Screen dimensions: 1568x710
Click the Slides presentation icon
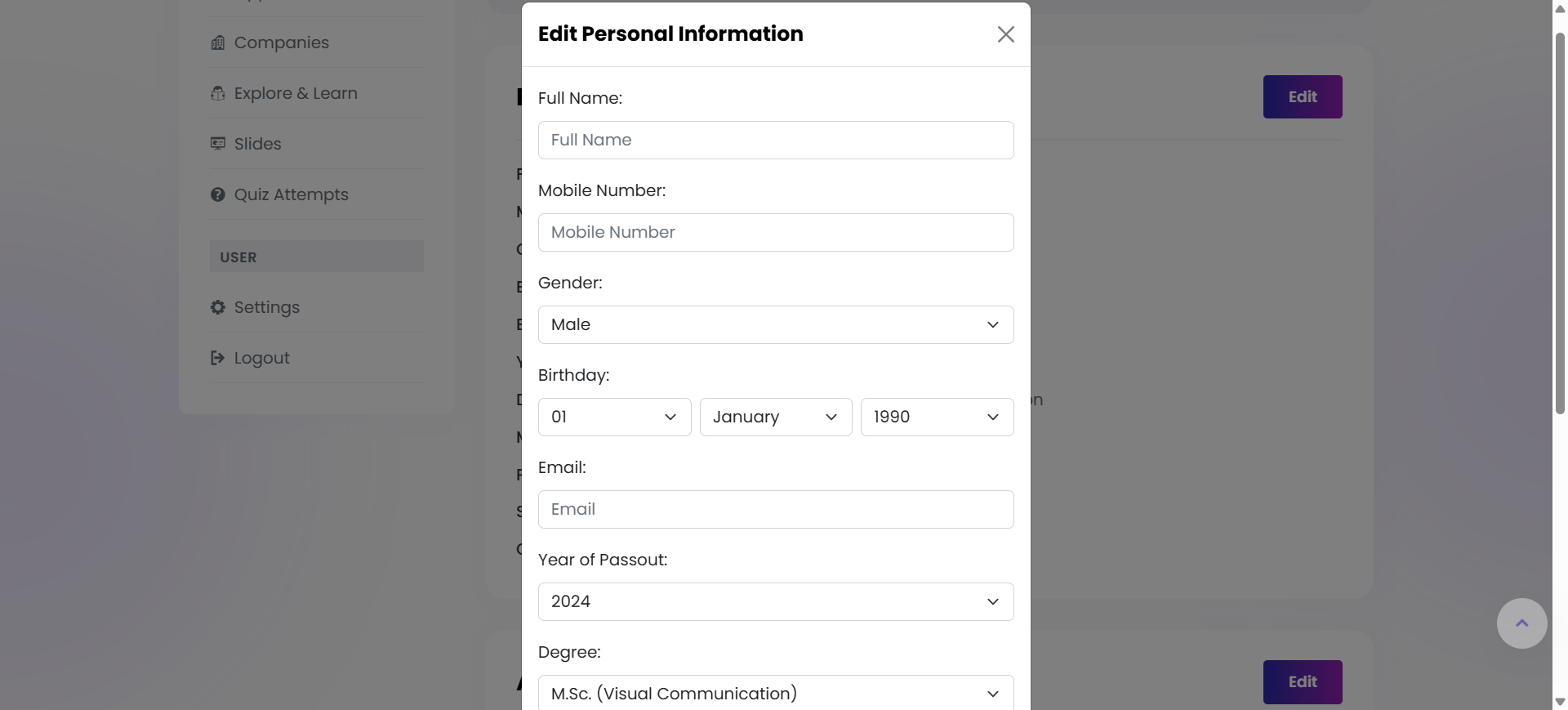coord(217,144)
